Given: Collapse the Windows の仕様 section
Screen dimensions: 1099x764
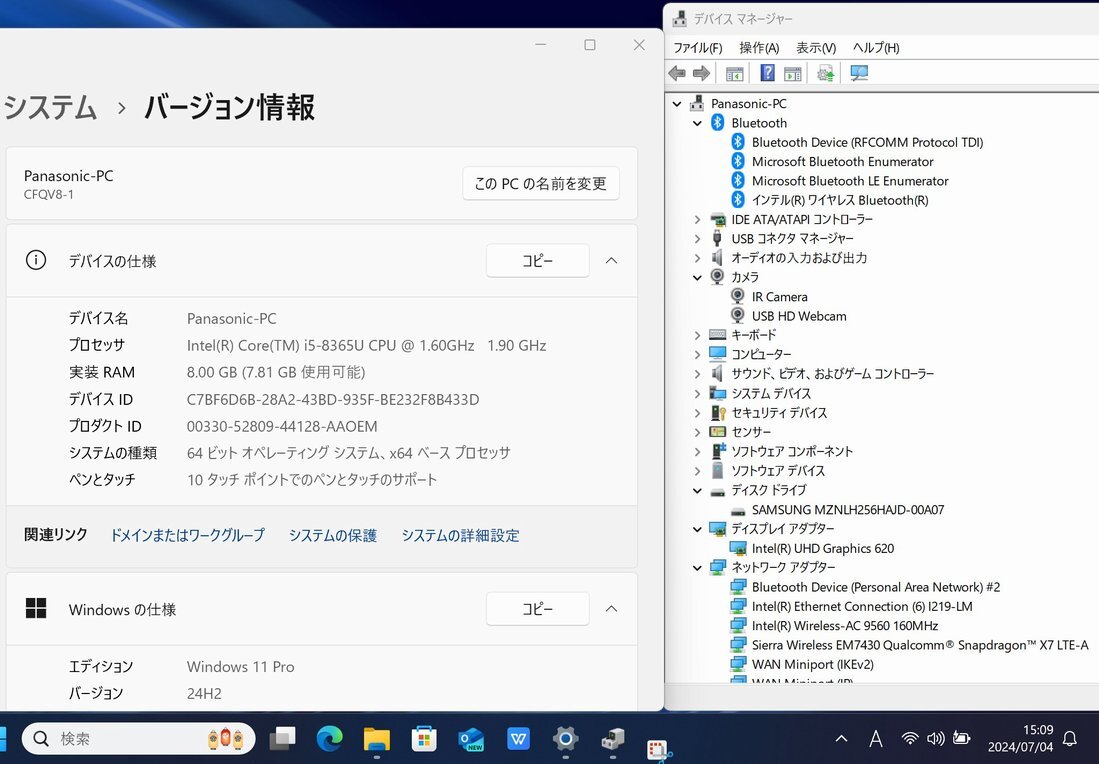Looking at the screenshot, I should (611, 608).
